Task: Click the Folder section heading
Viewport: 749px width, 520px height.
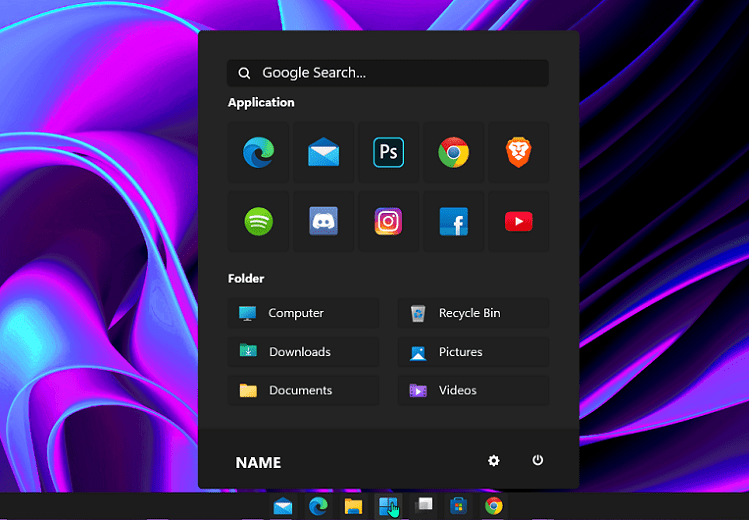Action: [x=246, y=278]
